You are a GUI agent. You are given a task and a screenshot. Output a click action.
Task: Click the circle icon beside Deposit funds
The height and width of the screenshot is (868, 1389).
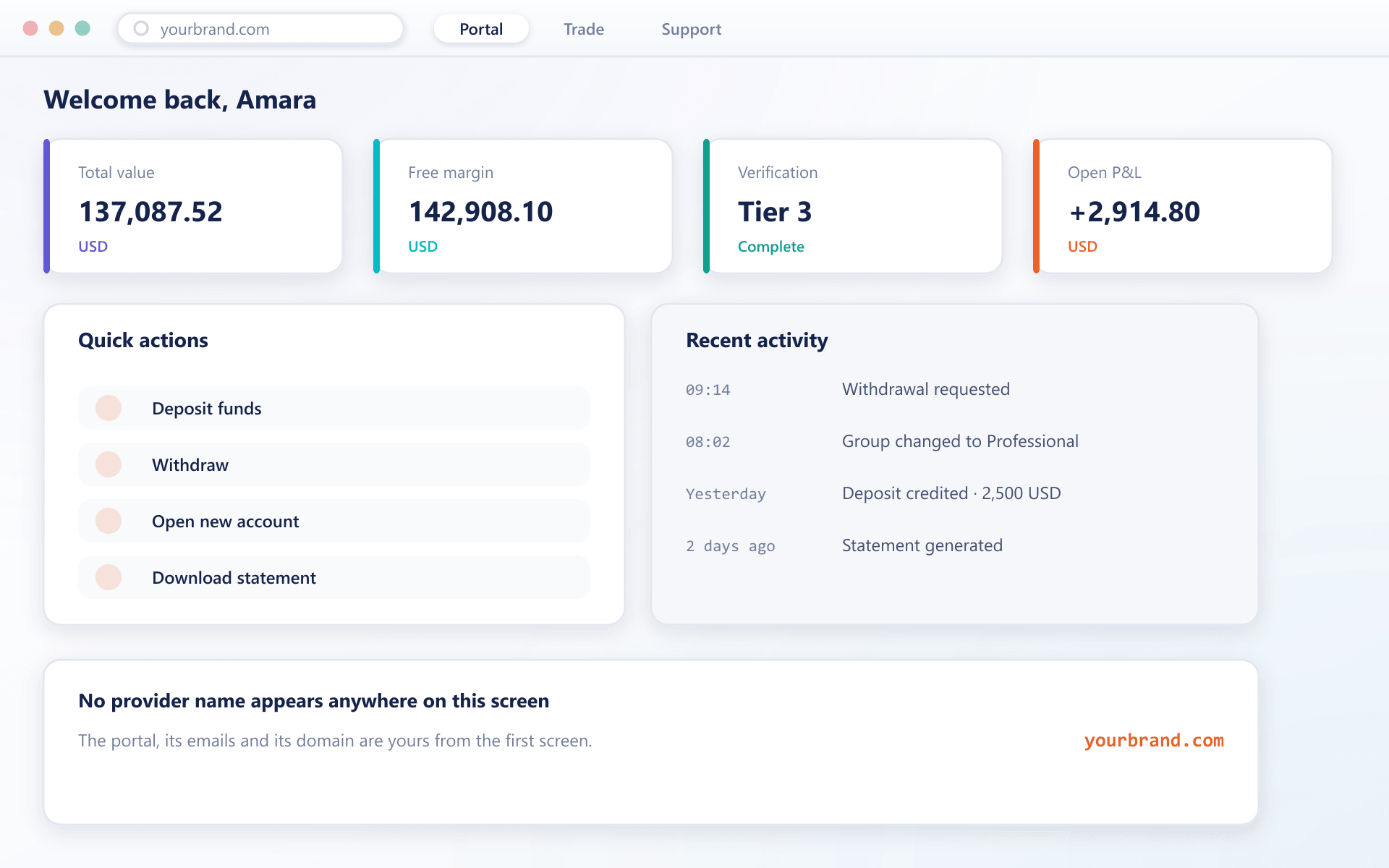(x=109, y=408)
